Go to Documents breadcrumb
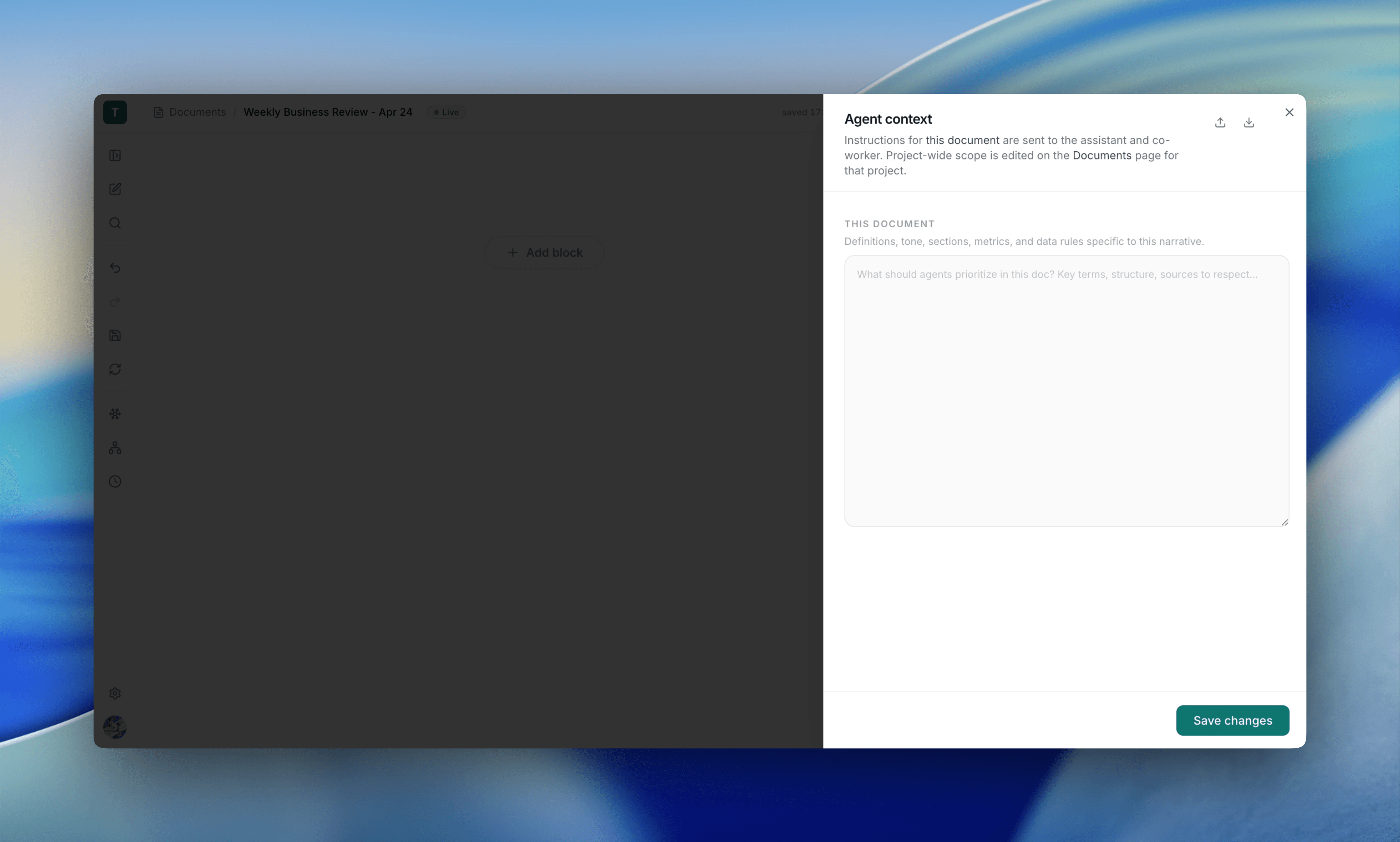This screenshot has height=842, width=1400. (x=198, y=112)
